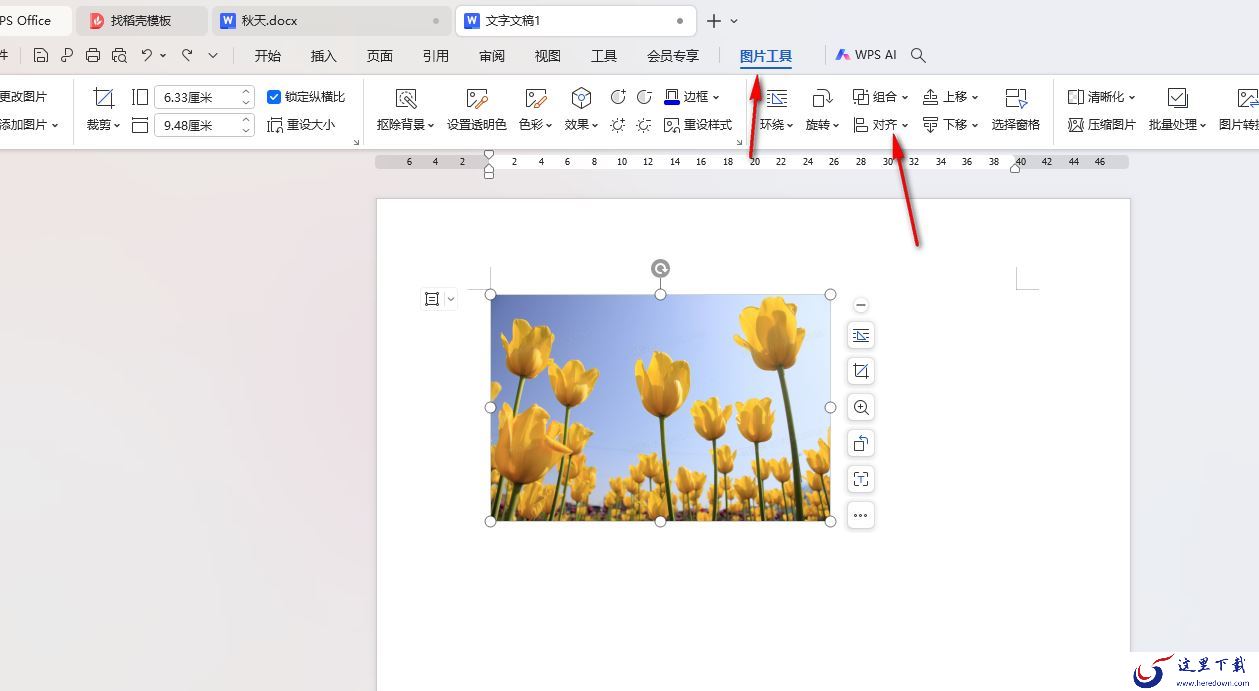The image size is (1259, 691).
Task: Open the WPS AI assistant
Action: point(866,55)
